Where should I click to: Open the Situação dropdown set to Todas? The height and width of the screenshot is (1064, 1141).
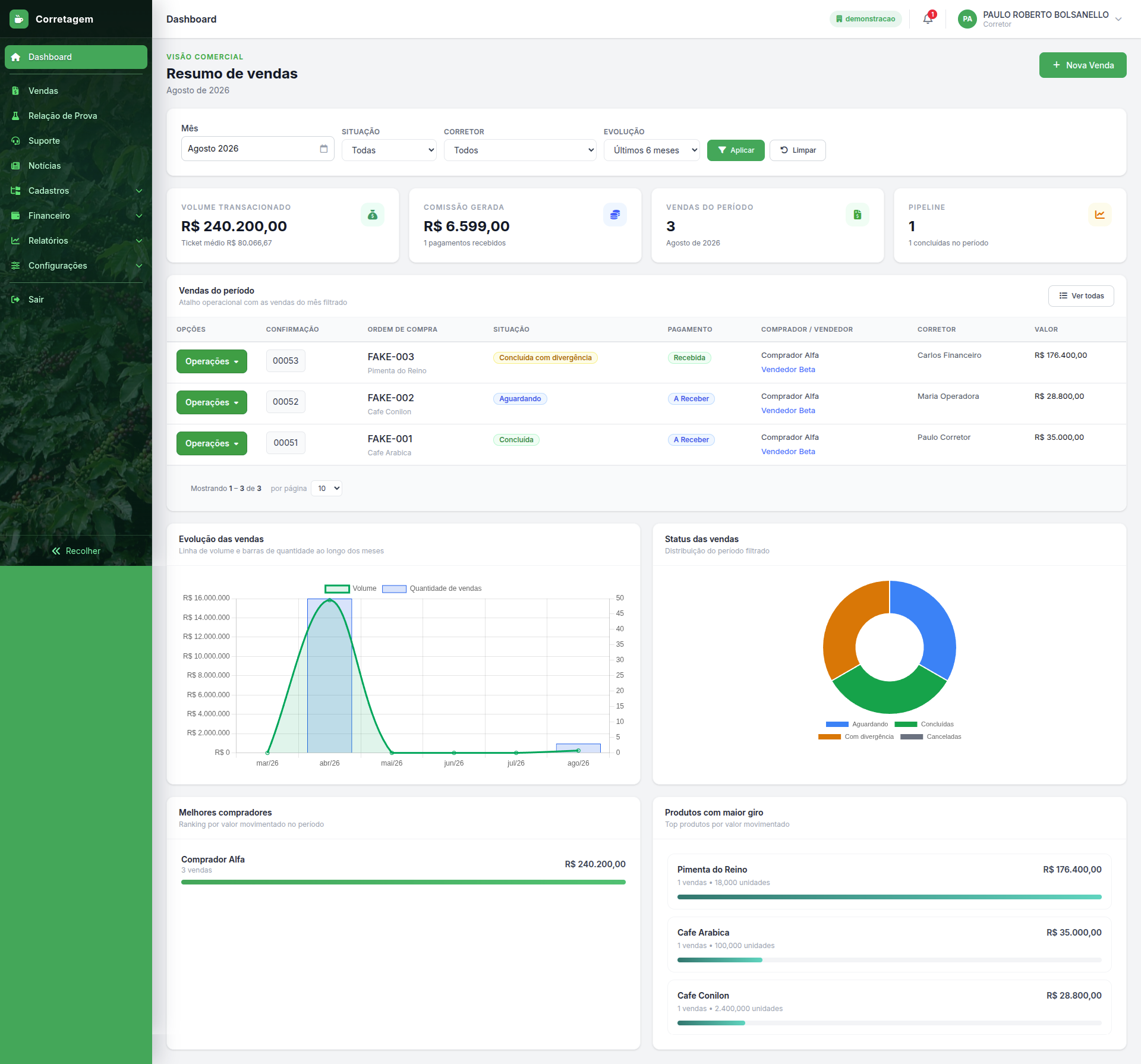pos(389,150)
